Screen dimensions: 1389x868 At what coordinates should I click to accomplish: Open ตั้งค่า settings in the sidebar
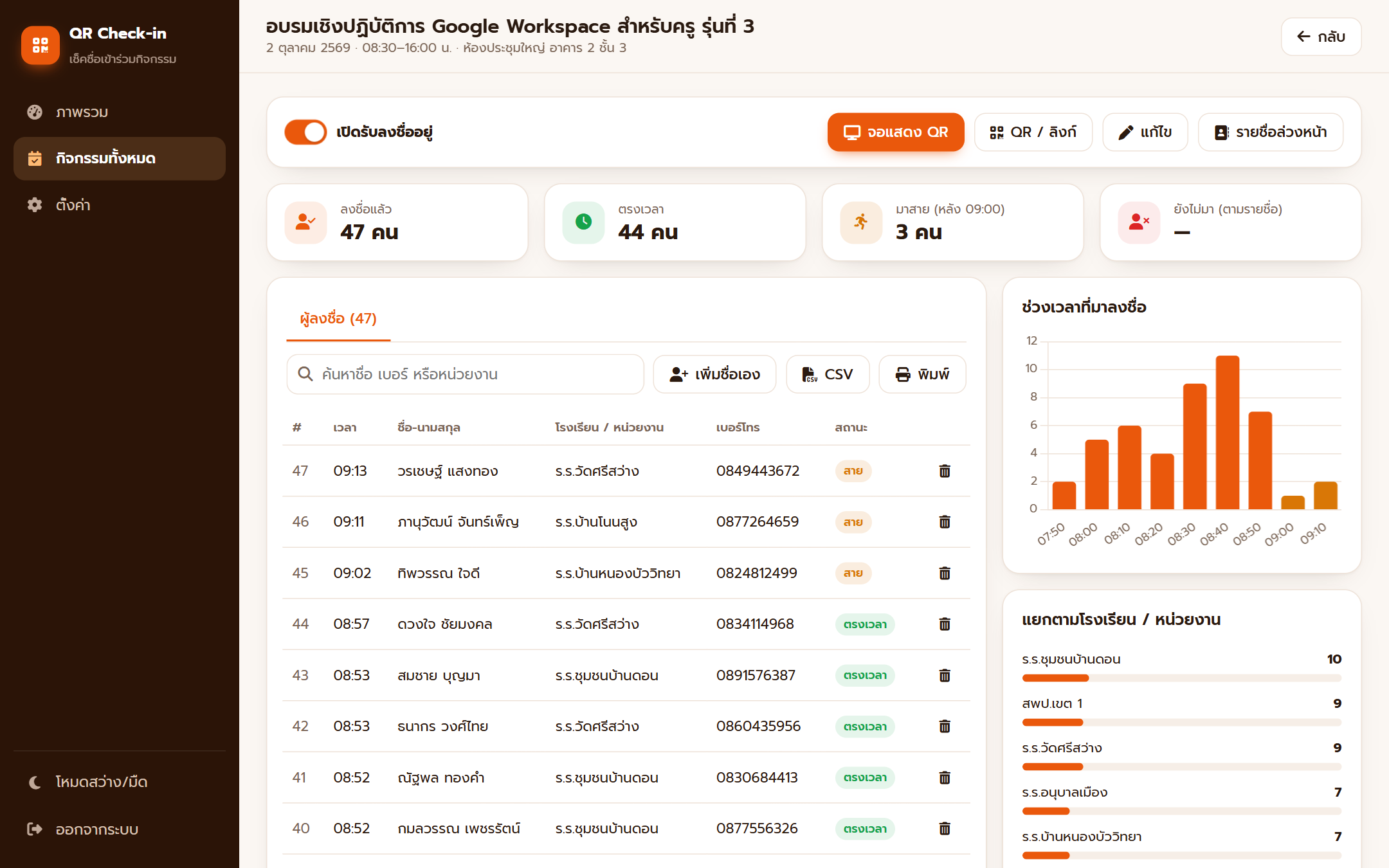pyautogui.click(x=120, y=204)
